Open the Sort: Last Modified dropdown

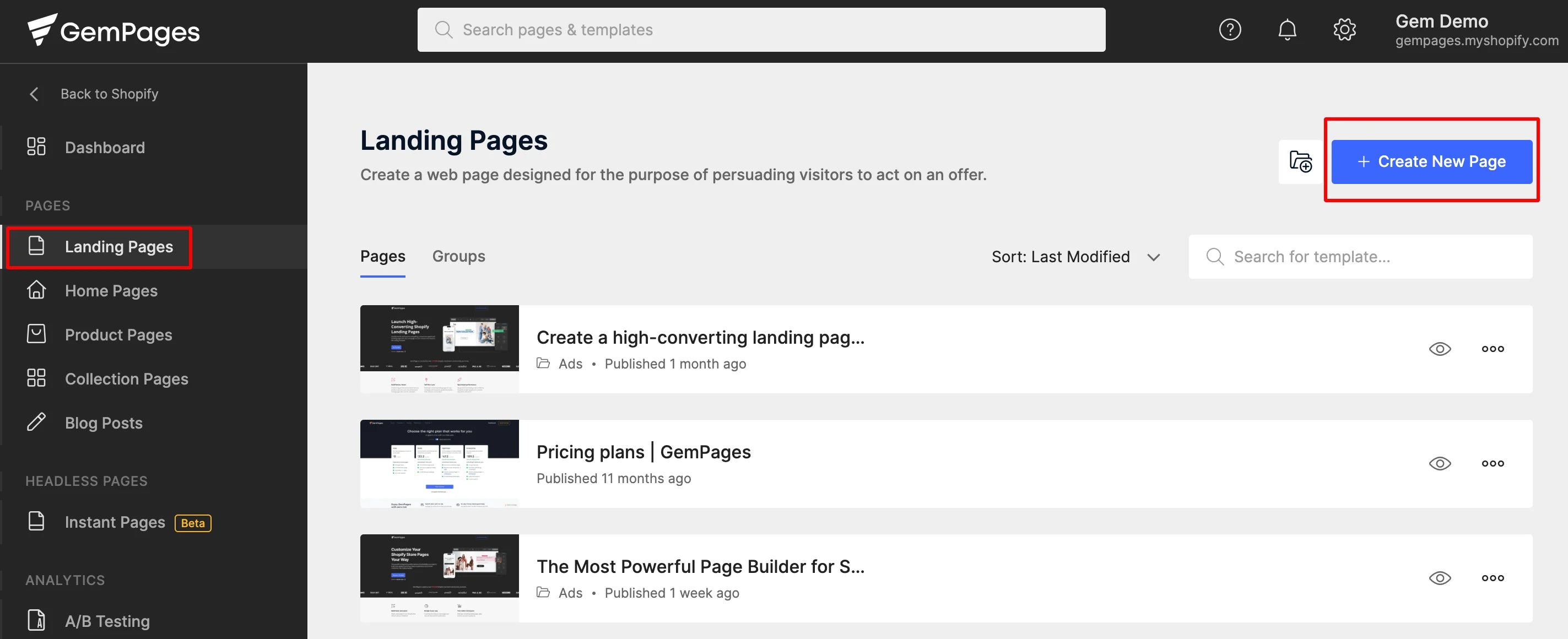[x=1075, y=257]
